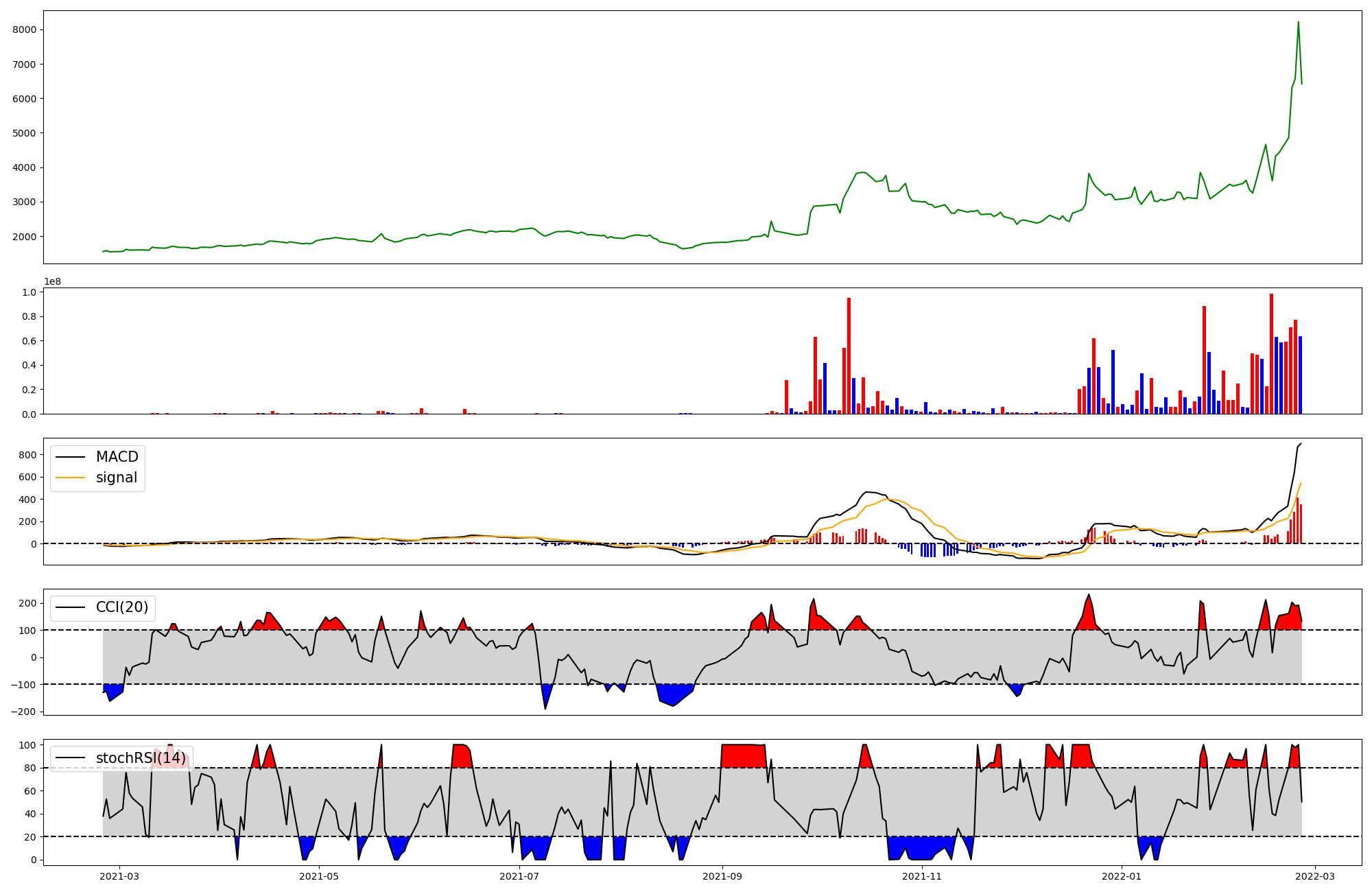
Task: Click the tallest red volume bar in 2021-10
Action: [849, 355]
